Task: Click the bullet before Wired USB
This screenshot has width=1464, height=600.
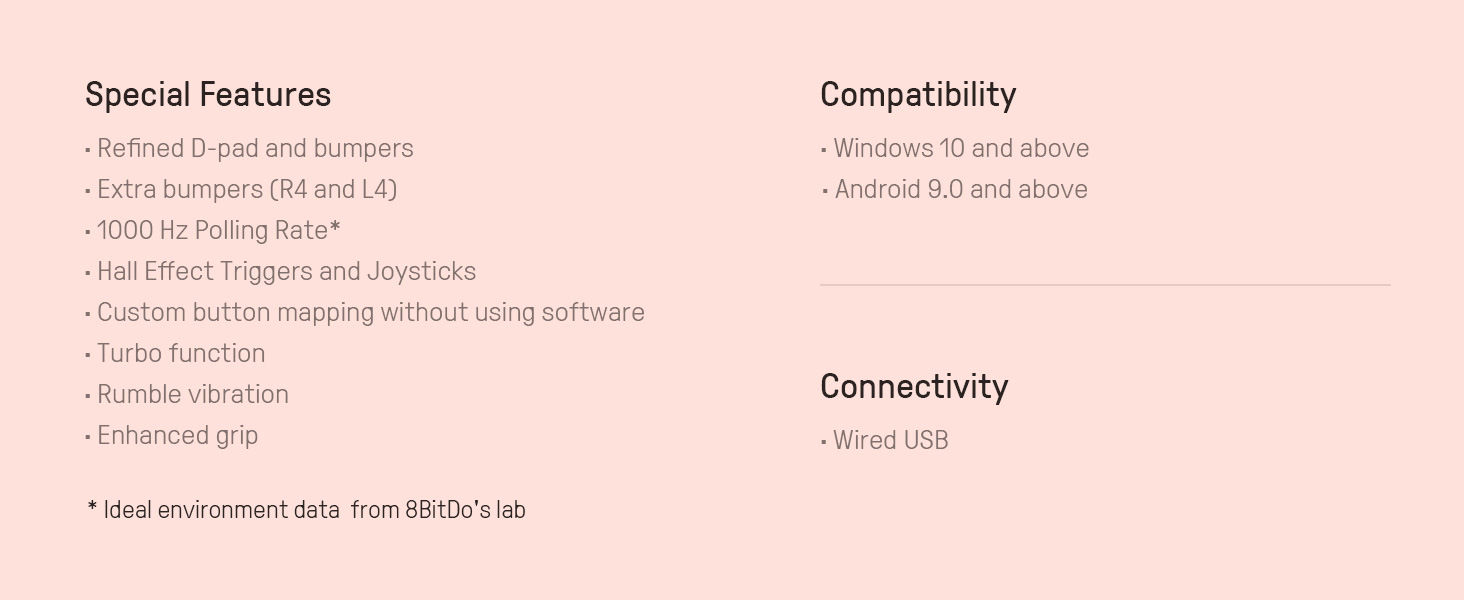Action: (824, 442)
